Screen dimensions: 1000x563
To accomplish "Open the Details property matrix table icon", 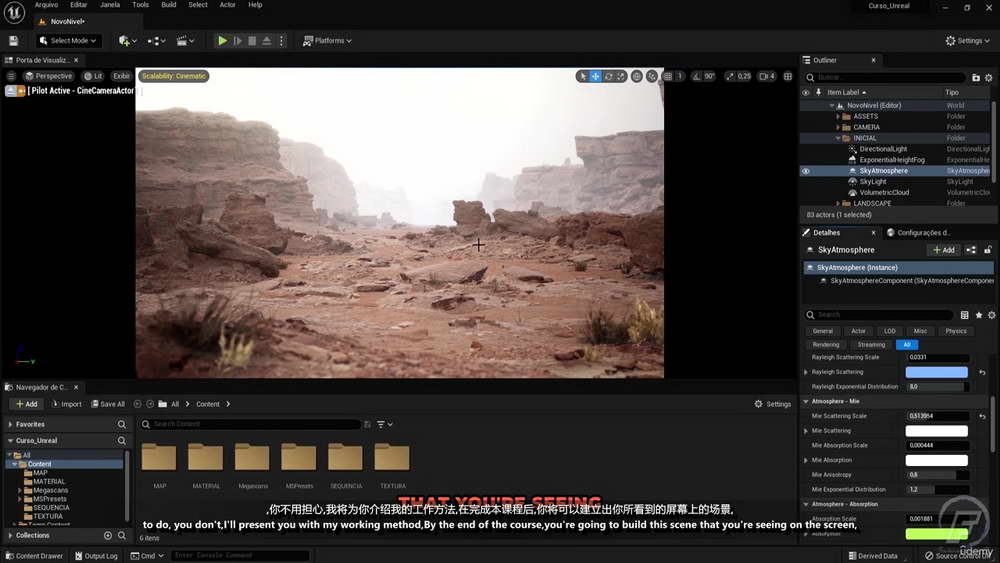I will [x=964, y=315].
